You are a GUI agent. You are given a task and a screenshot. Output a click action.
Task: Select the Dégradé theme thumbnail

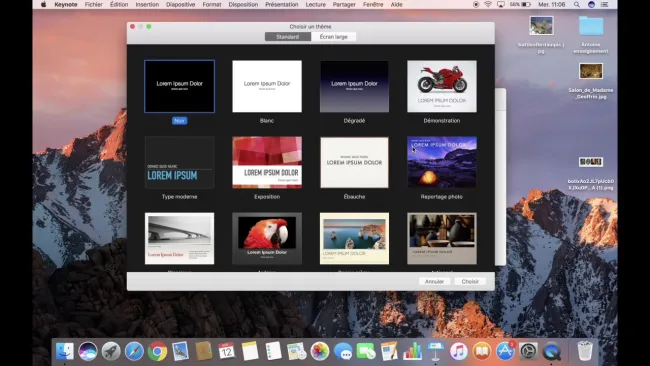pyautogui.click(x=354, y=86)
